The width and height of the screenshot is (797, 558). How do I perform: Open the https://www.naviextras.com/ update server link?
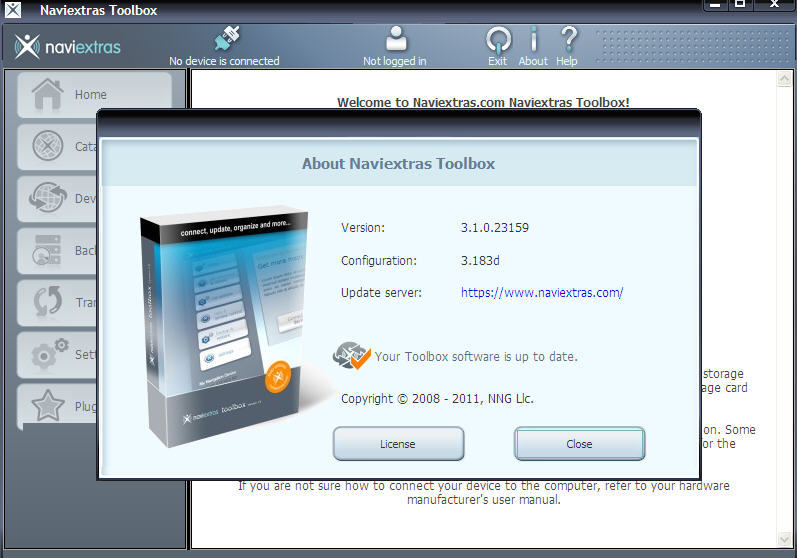coord(542,293)
